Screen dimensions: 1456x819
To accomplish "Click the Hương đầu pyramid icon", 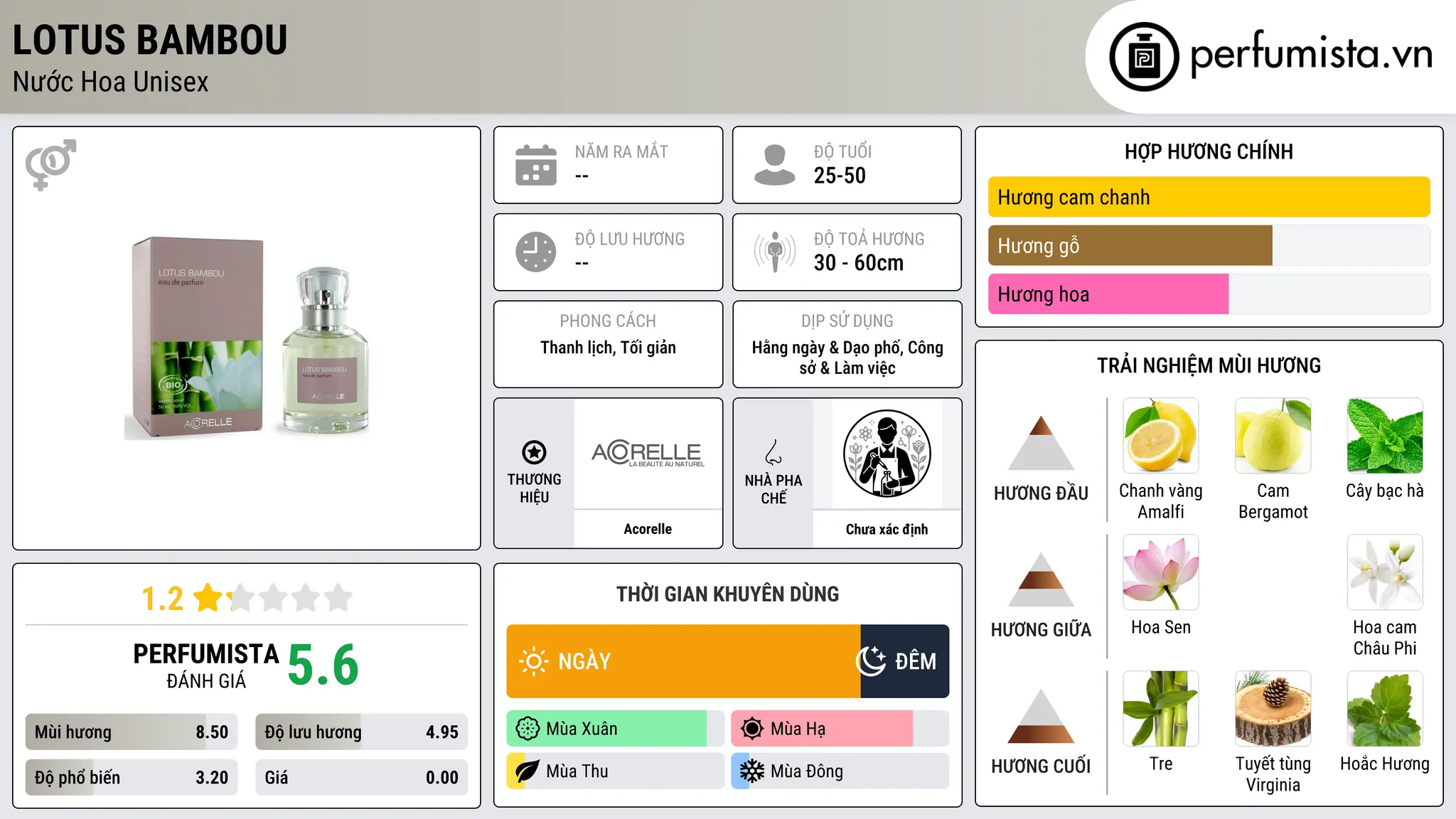I will click(x=1041, y=443).
